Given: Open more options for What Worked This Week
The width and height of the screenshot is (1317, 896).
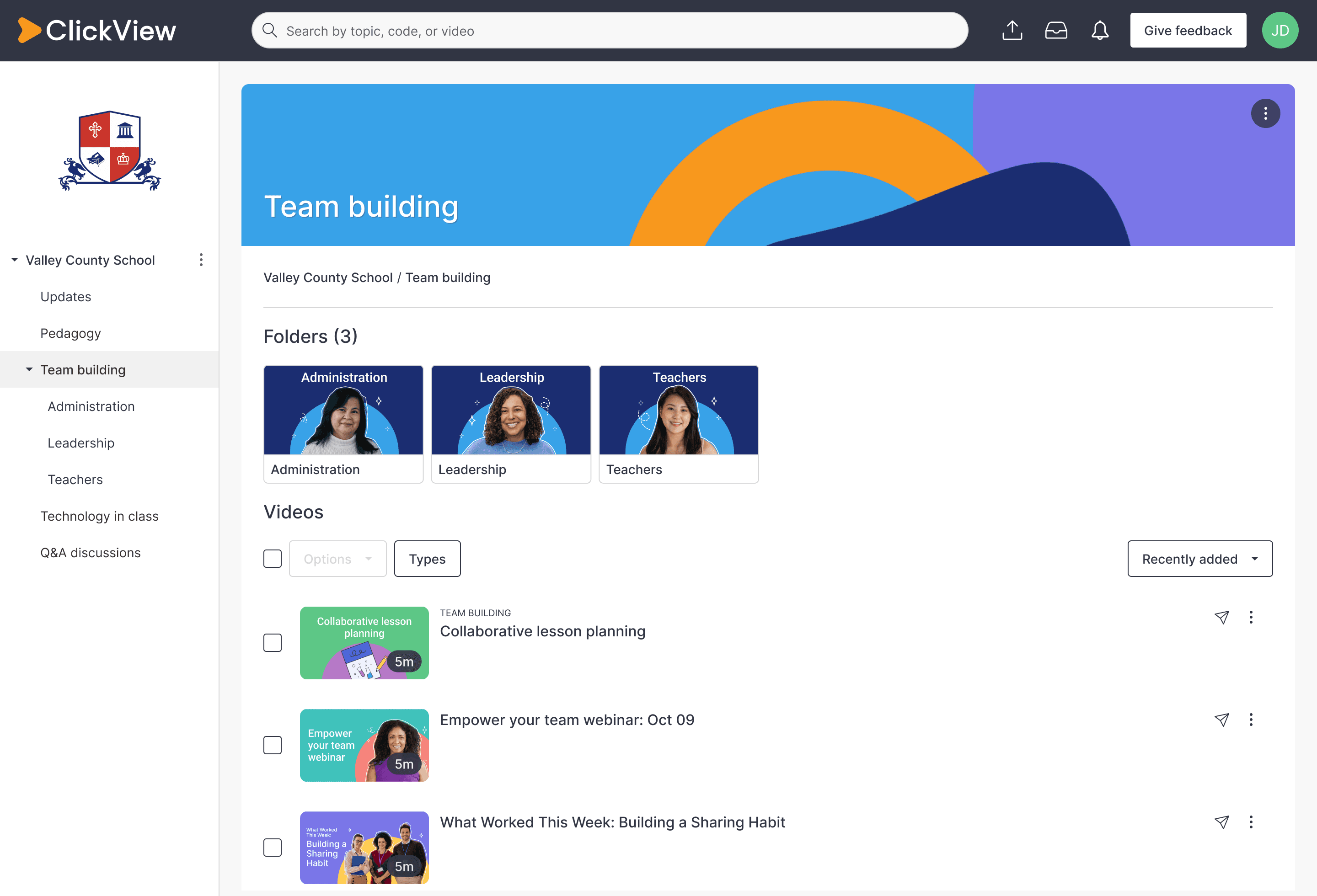Looking at the screenshot, I should tap(1251, 822).
